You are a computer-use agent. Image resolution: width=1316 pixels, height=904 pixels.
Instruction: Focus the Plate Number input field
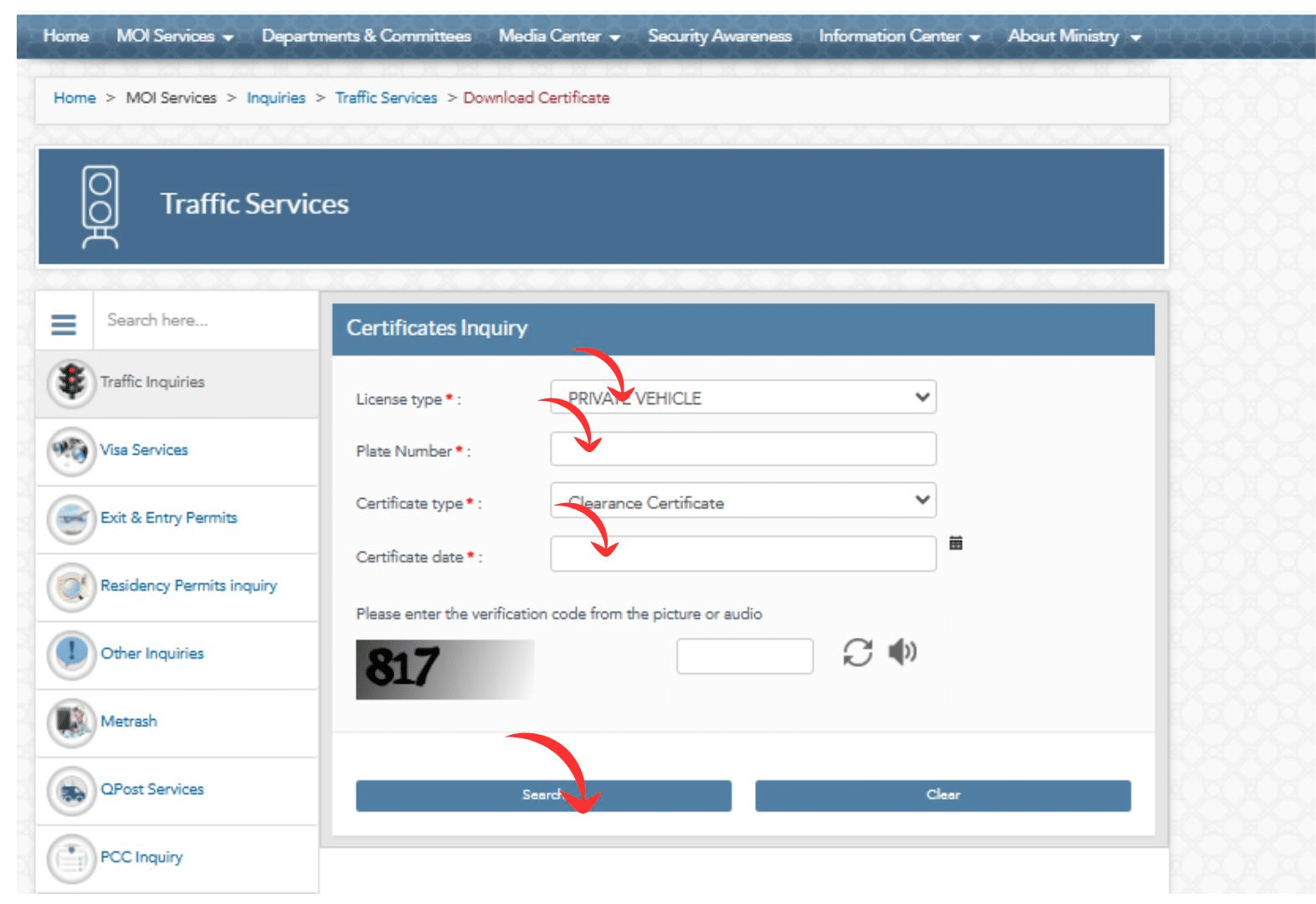(x=743, y=449)
